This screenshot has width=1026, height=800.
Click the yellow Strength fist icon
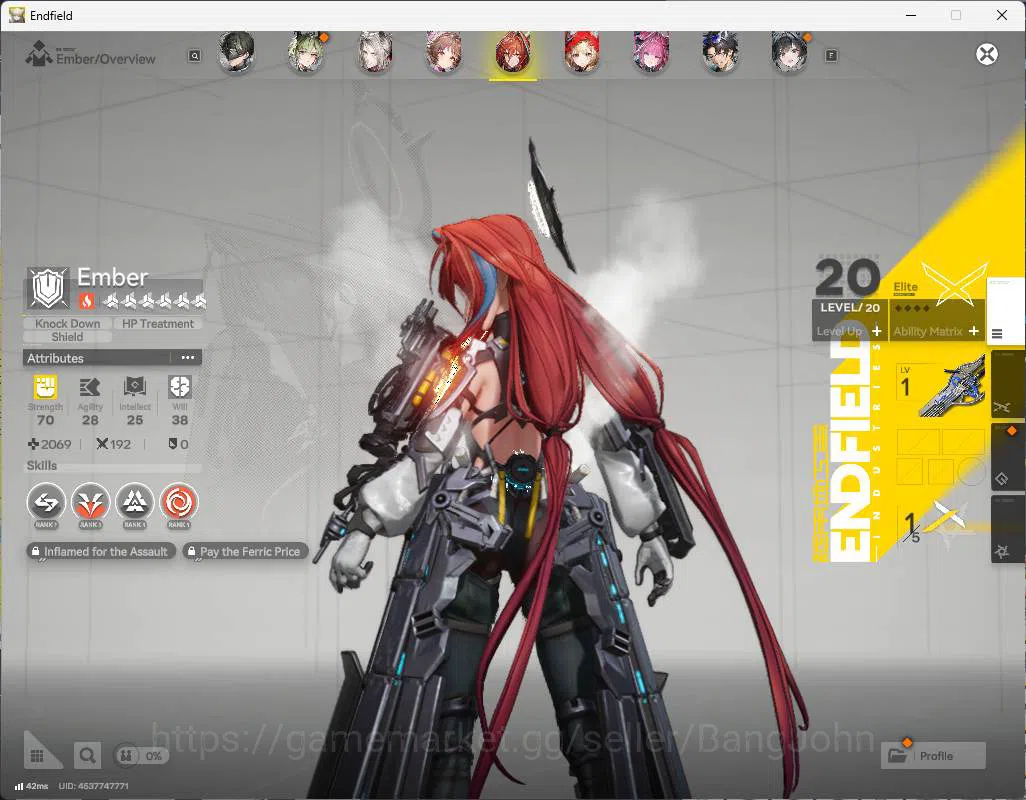pos(45,387)
